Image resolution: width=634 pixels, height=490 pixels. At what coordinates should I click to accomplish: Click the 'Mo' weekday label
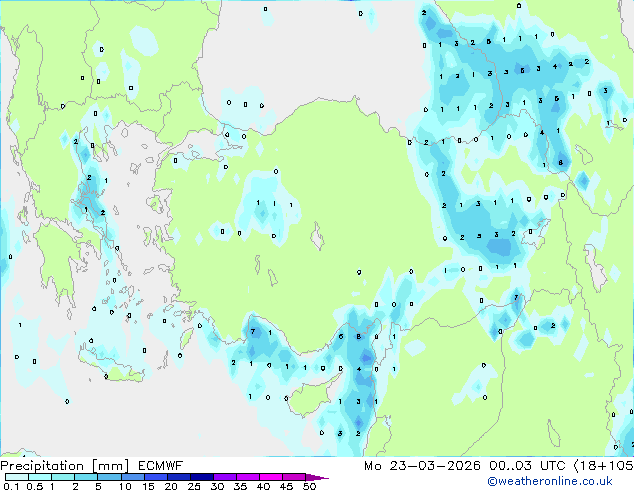pos(372,466)
